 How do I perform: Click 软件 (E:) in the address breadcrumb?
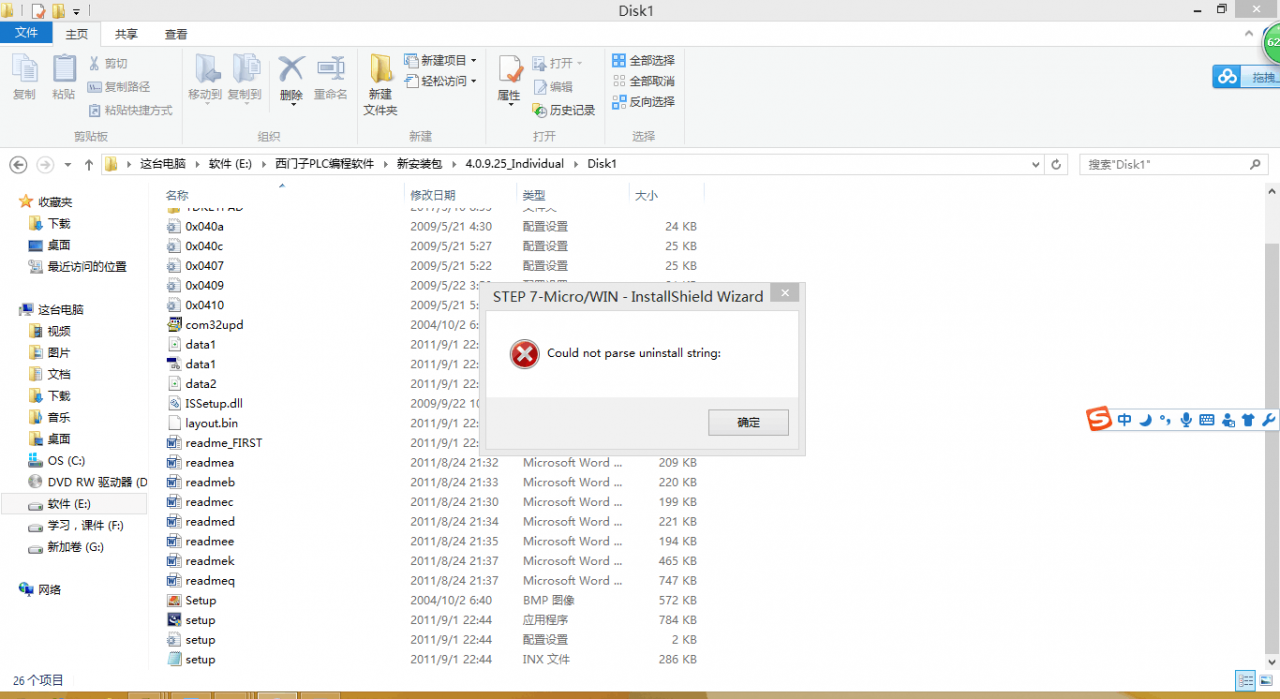click(230, 164)
